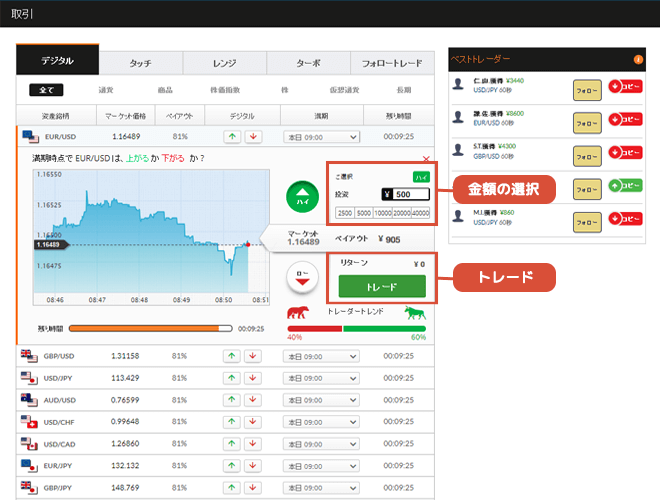This screenshot has width=660, height=500.
Task: Choose the 10000 investment amount preset
Action: point(383,213)
